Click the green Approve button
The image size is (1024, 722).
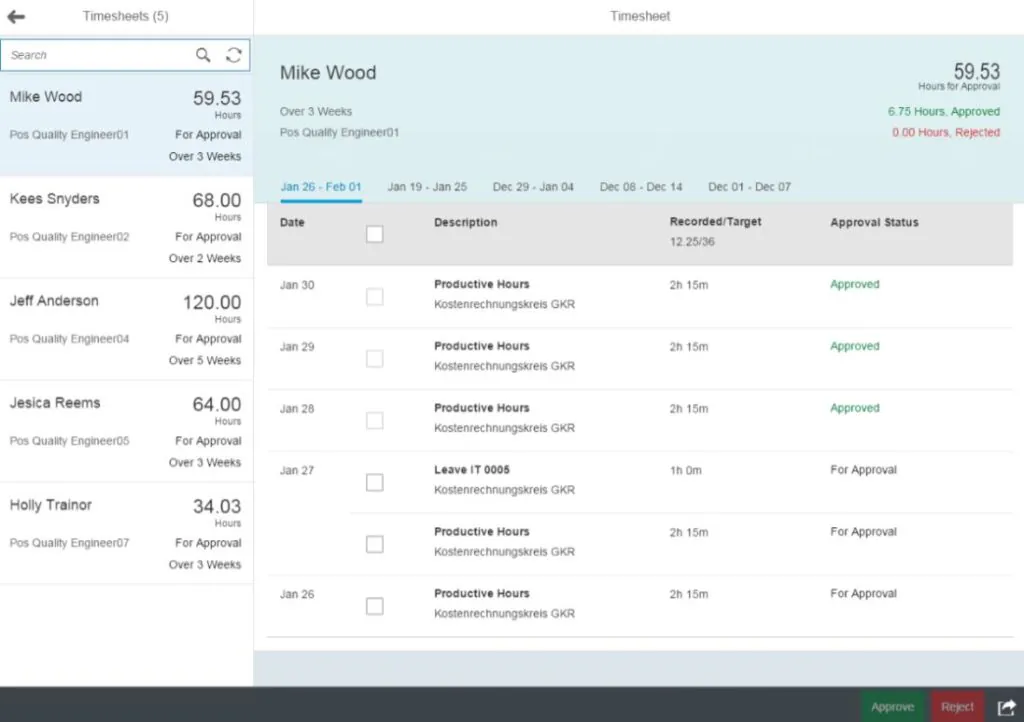click(x=892, y=707)
